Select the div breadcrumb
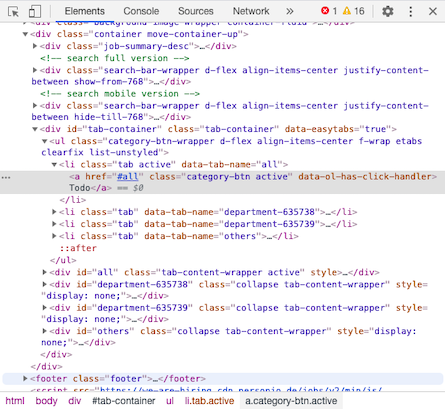The image size is (445, 409). (75, 401)
